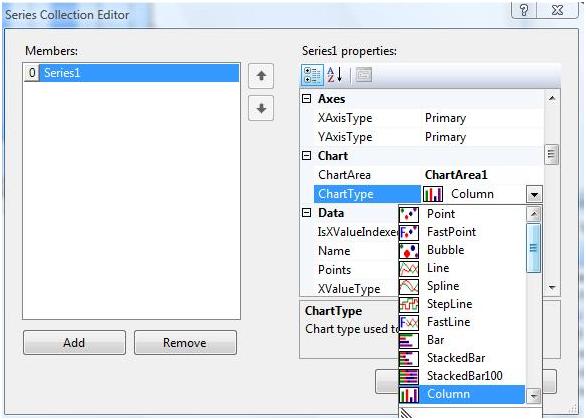Viewport: 586px width, 420px height.
Task: Click the Add button
Action: click(74, 342)
